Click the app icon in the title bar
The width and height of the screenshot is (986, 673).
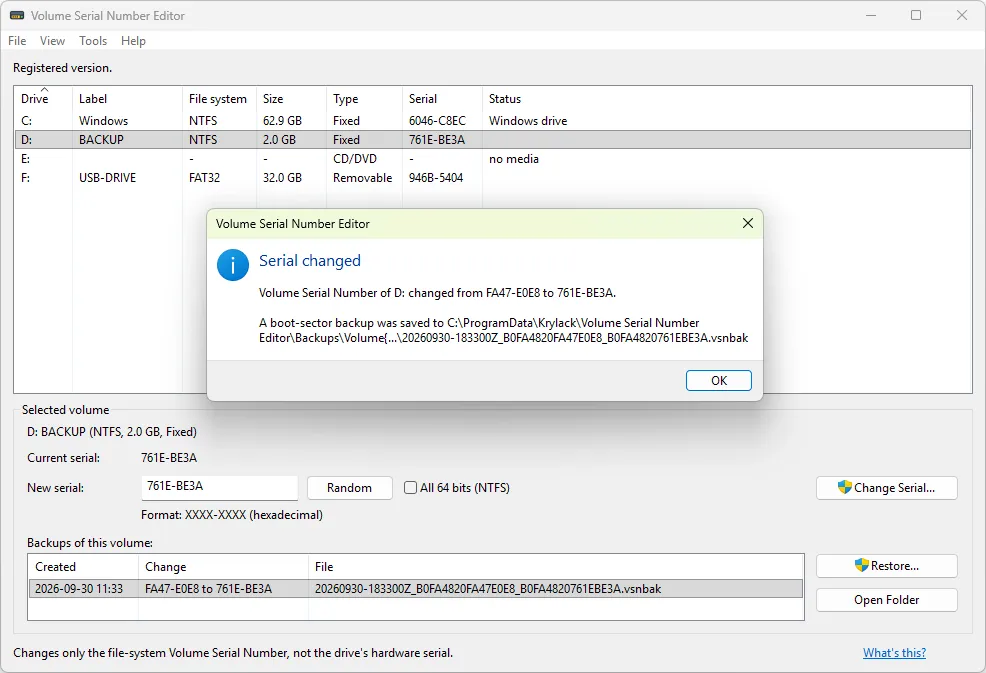coord(17,16)
